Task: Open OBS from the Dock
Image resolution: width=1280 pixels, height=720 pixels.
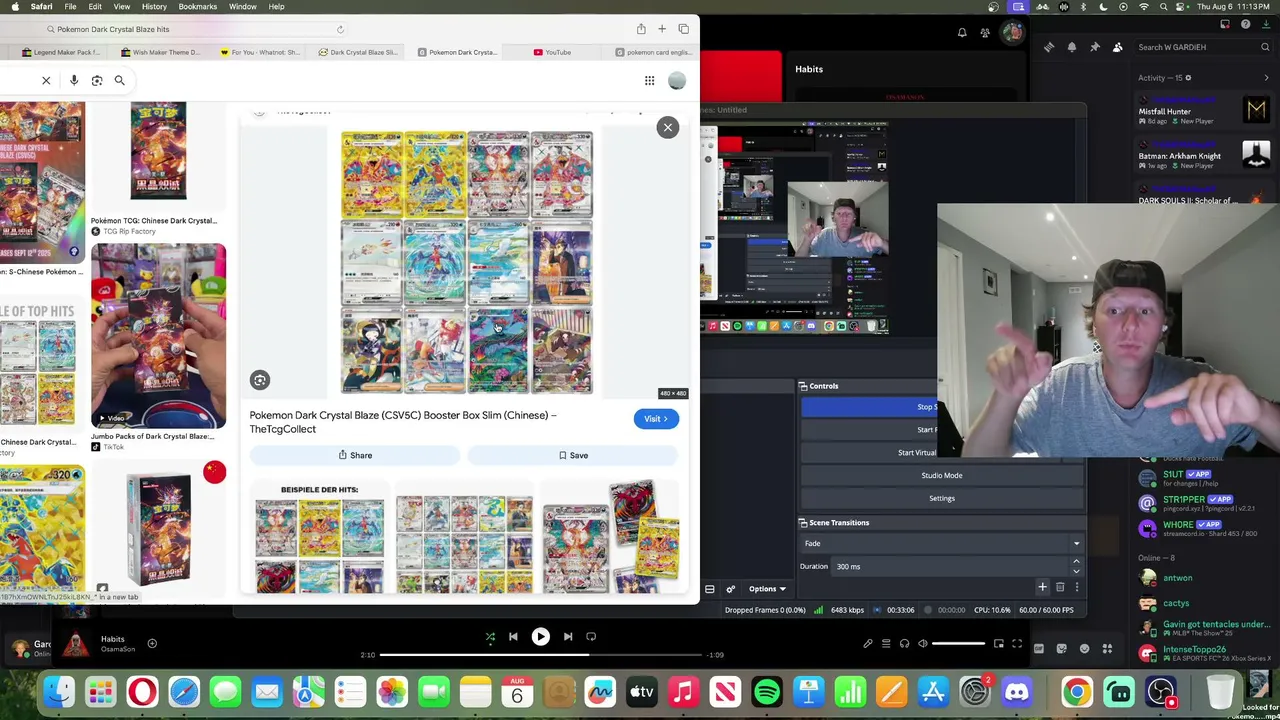Action: (1161, 691)
